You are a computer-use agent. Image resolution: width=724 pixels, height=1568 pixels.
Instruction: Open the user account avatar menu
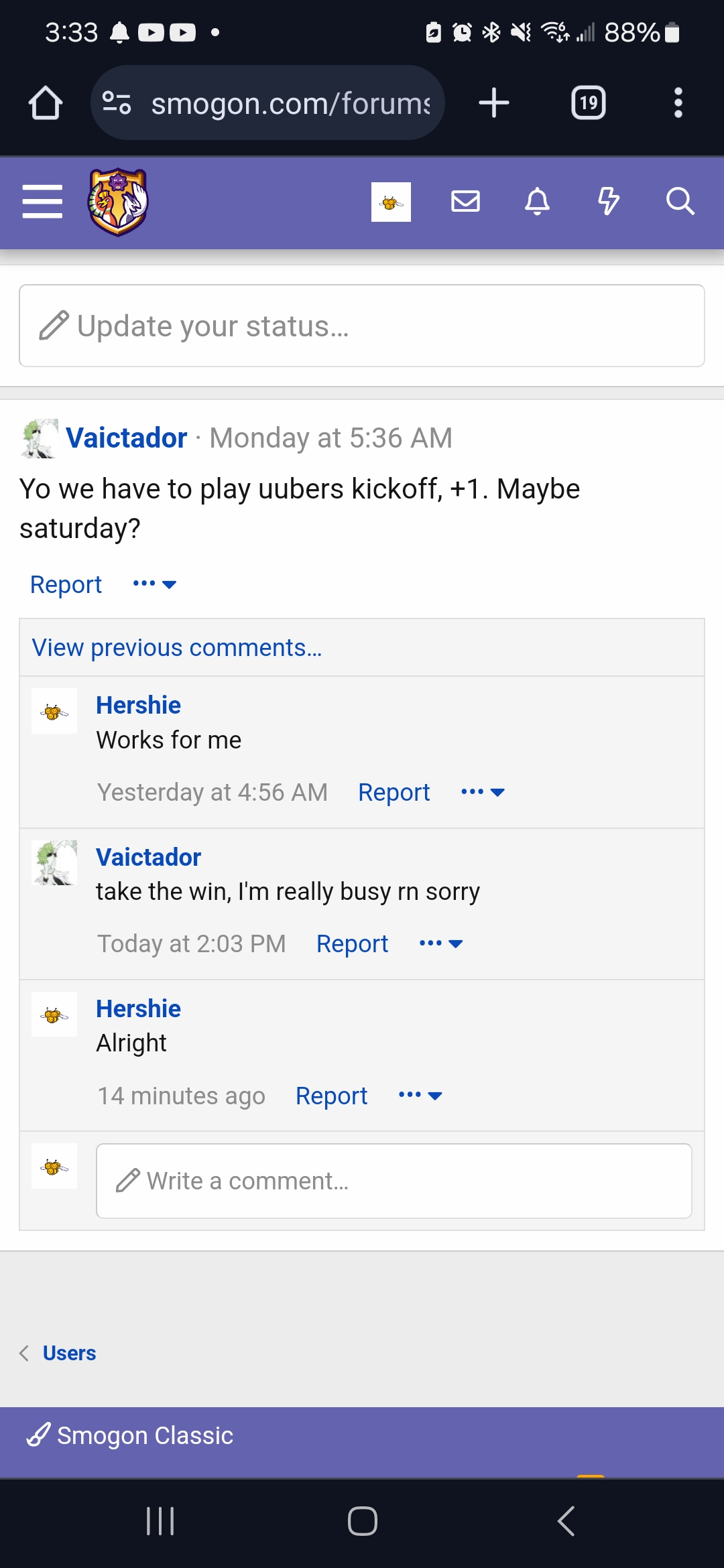coord(391,202)
